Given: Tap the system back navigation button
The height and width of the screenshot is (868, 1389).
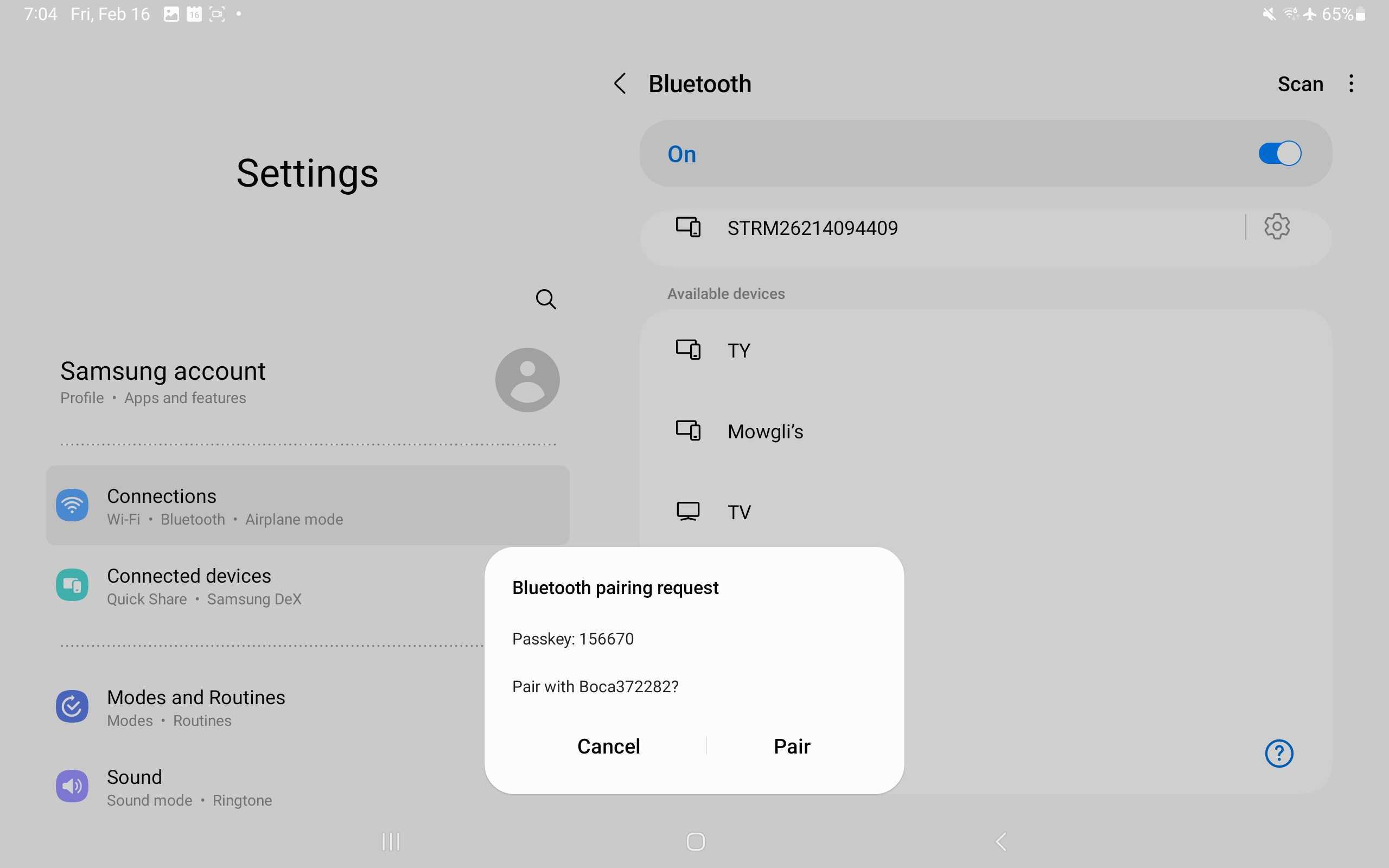Looking at the screenshot, I should click(x=1001, y=841).
